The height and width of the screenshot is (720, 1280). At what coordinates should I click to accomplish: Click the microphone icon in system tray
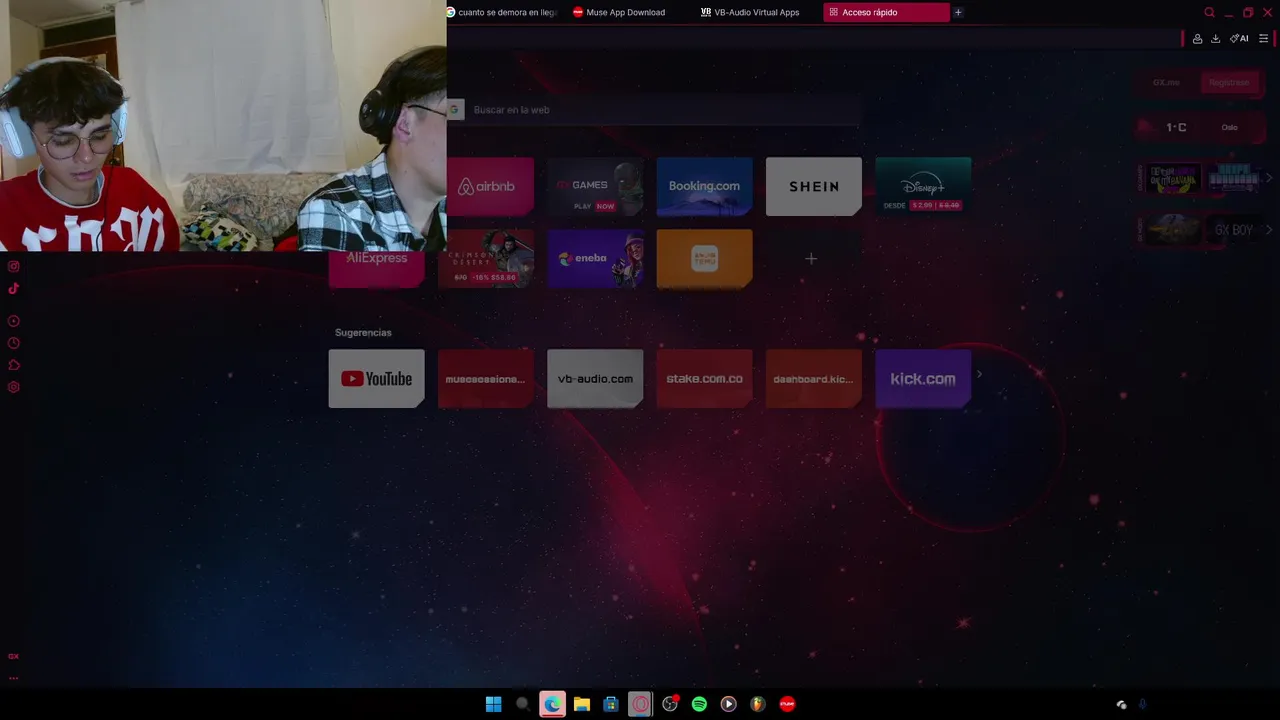(x=1142, y=704)
